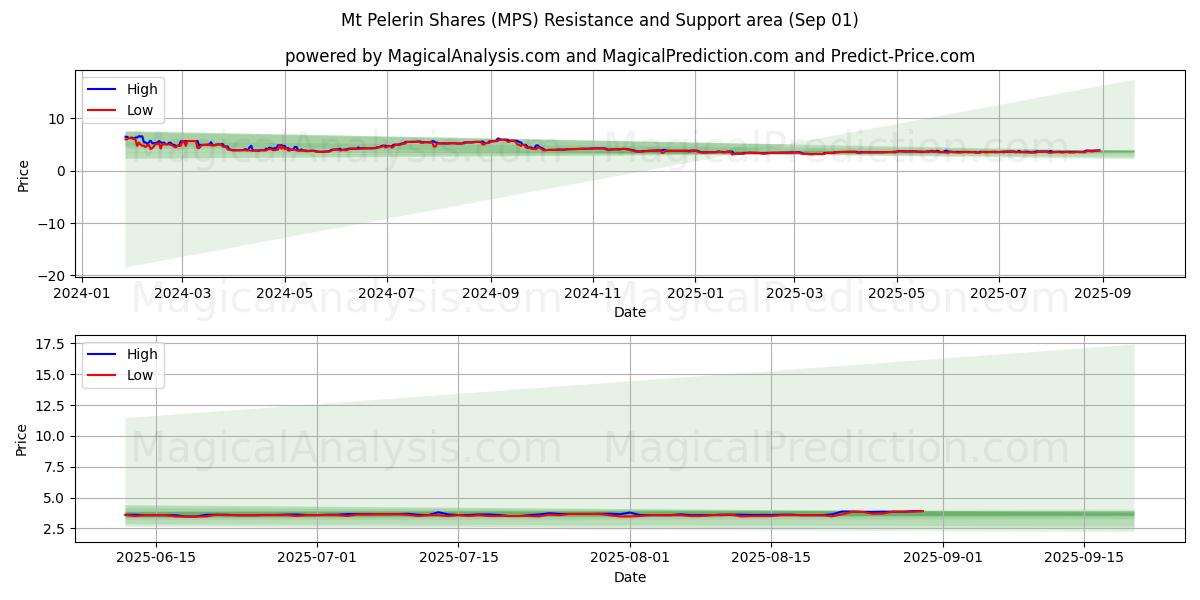Viewport: 1200px width, 600px height.
Task: Click the '7.5' y-axis tick on the bottom chart
Action: 55,467
